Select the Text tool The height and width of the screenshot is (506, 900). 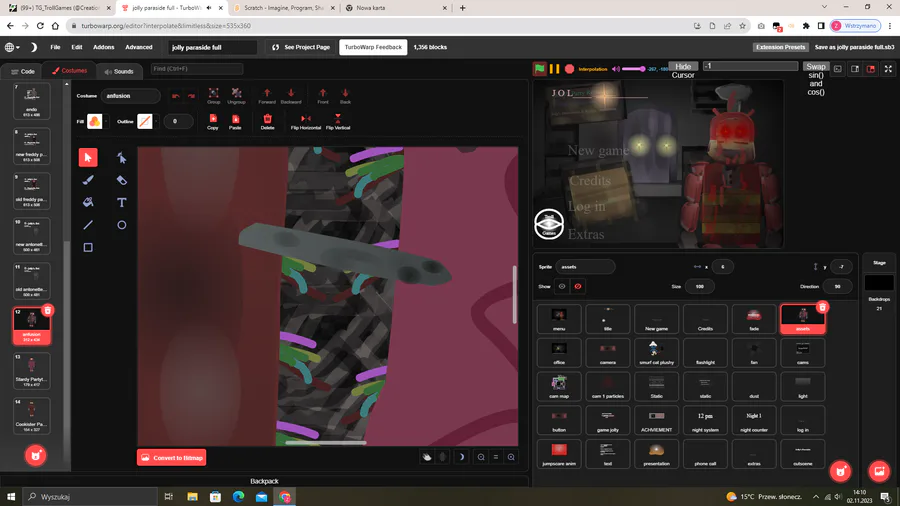pos(122,203)
